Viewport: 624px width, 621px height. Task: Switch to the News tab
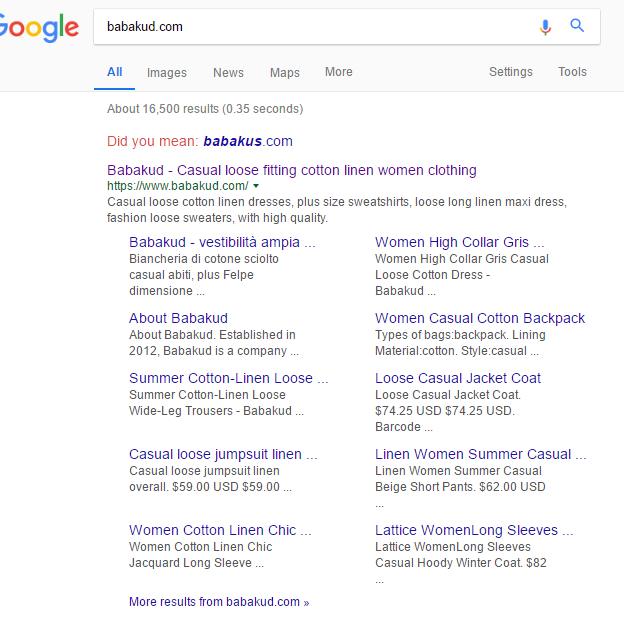click(x=228, y=72)
